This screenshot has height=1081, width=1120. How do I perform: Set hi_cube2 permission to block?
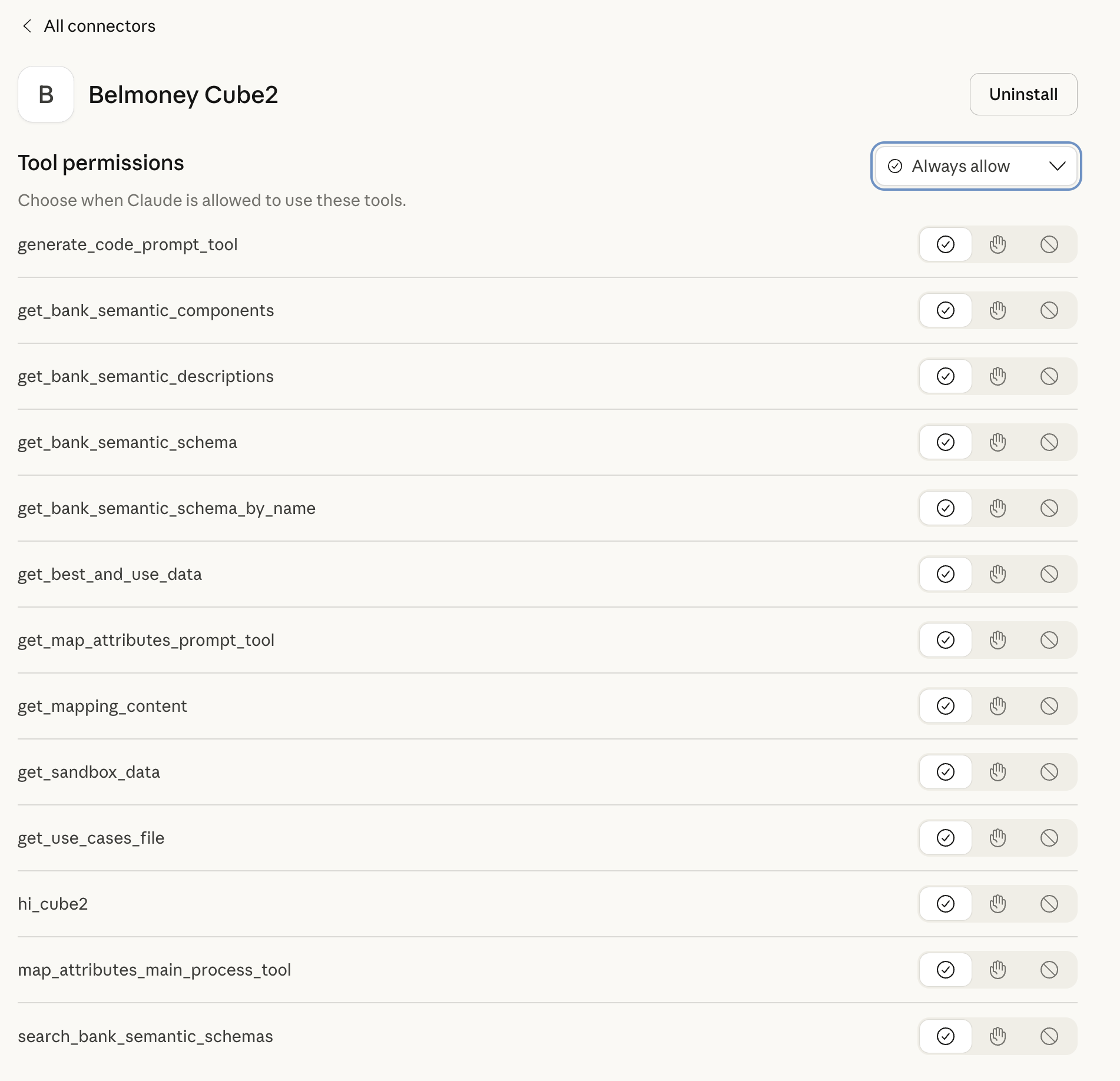tap(1051, 903)
